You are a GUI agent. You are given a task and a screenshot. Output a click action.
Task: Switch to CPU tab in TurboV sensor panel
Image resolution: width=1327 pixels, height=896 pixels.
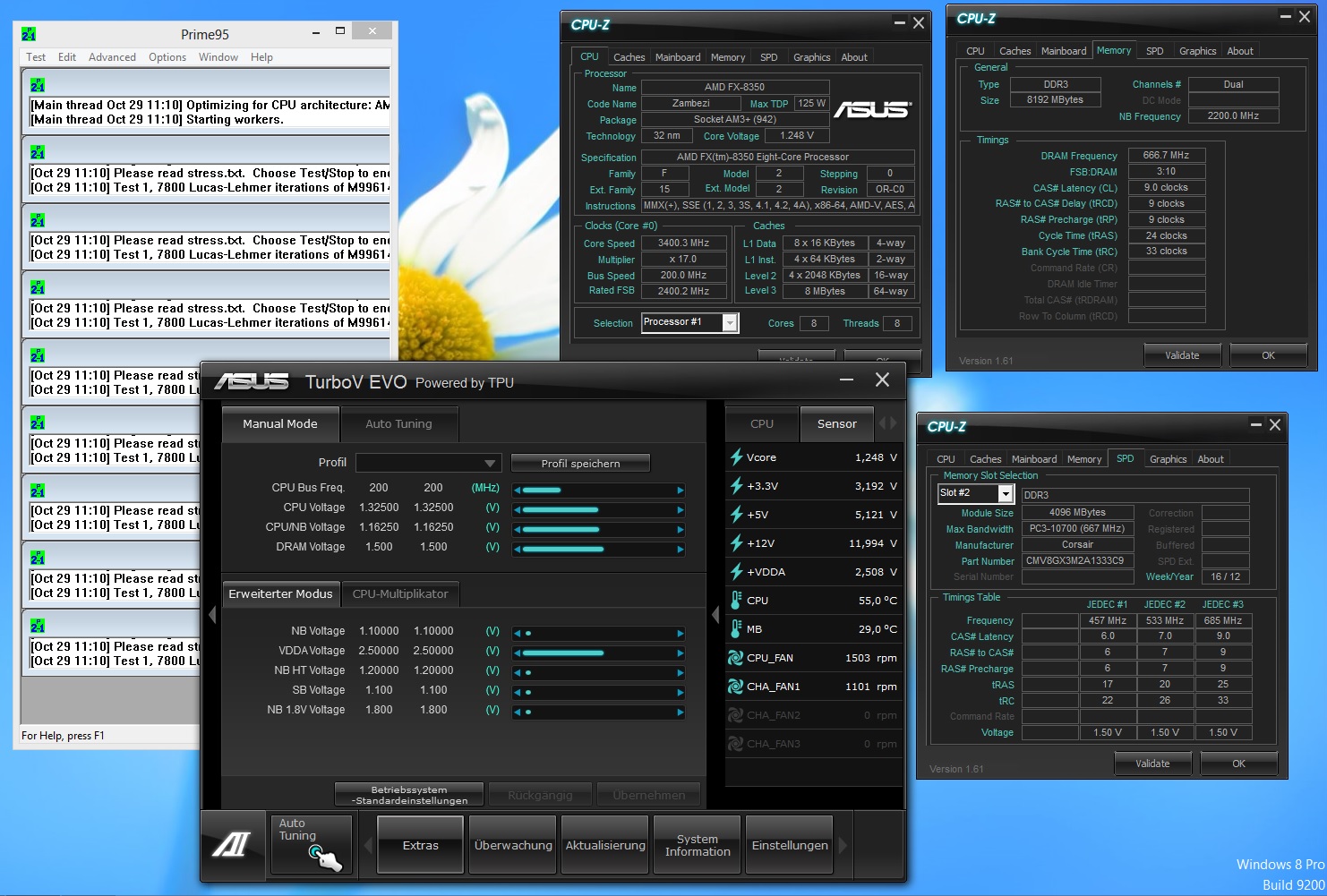pos(762,424)
